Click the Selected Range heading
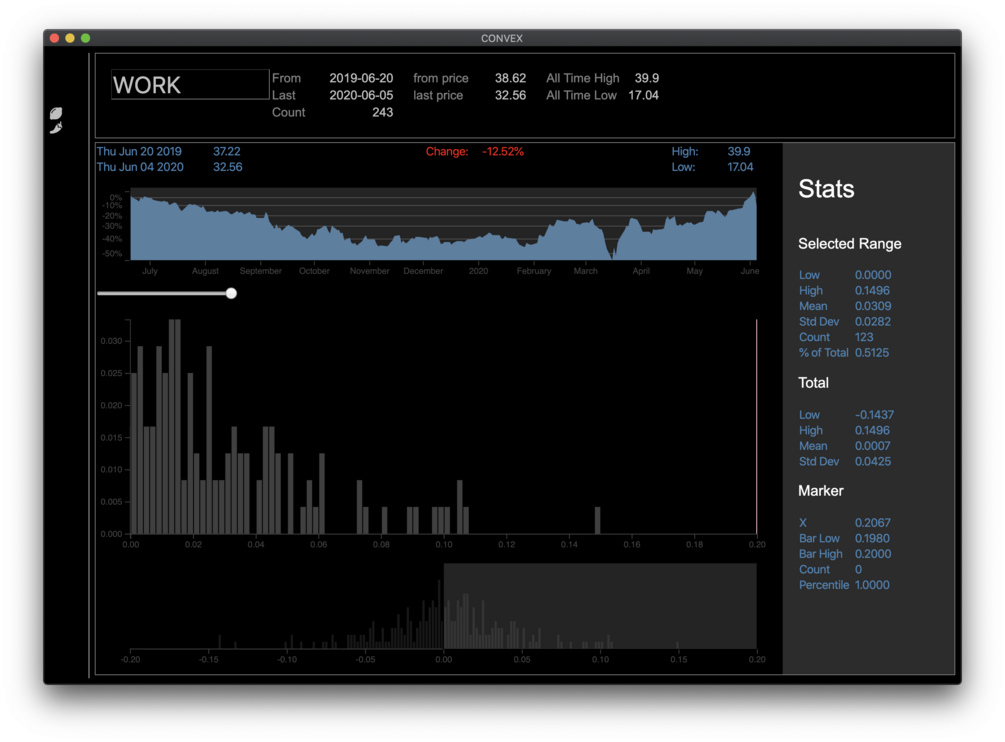1005x742 pixels. click(849, 244)
